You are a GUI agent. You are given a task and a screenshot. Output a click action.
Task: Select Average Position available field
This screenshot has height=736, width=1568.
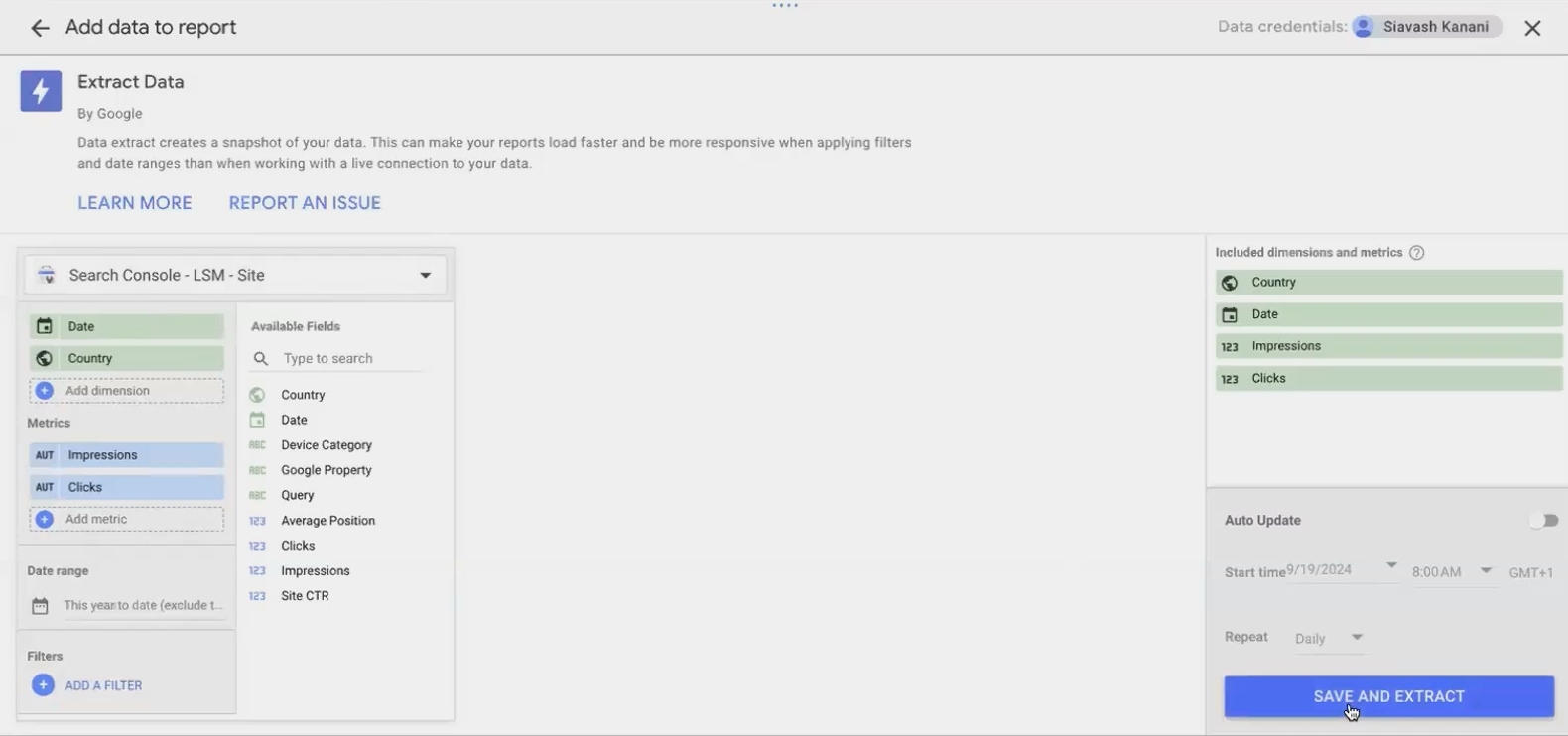pyautogui.click(x=328, y=521)
